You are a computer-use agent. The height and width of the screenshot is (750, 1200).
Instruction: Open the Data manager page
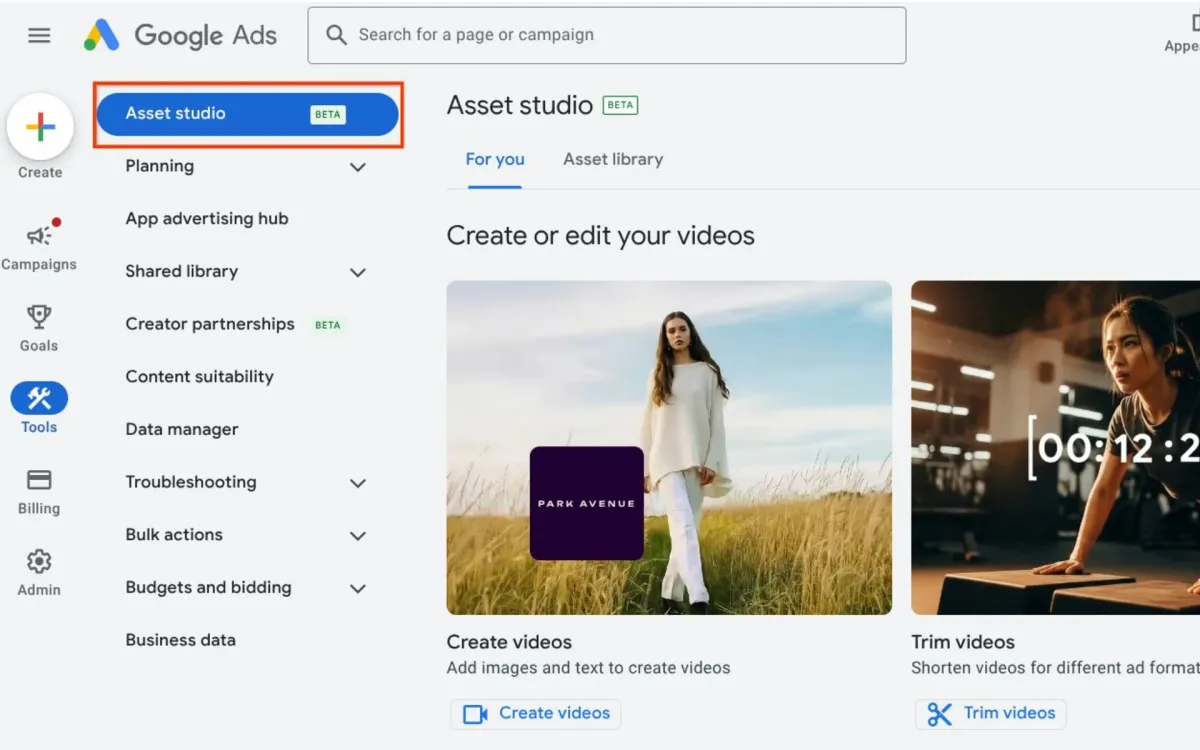(x=181, y=429)
